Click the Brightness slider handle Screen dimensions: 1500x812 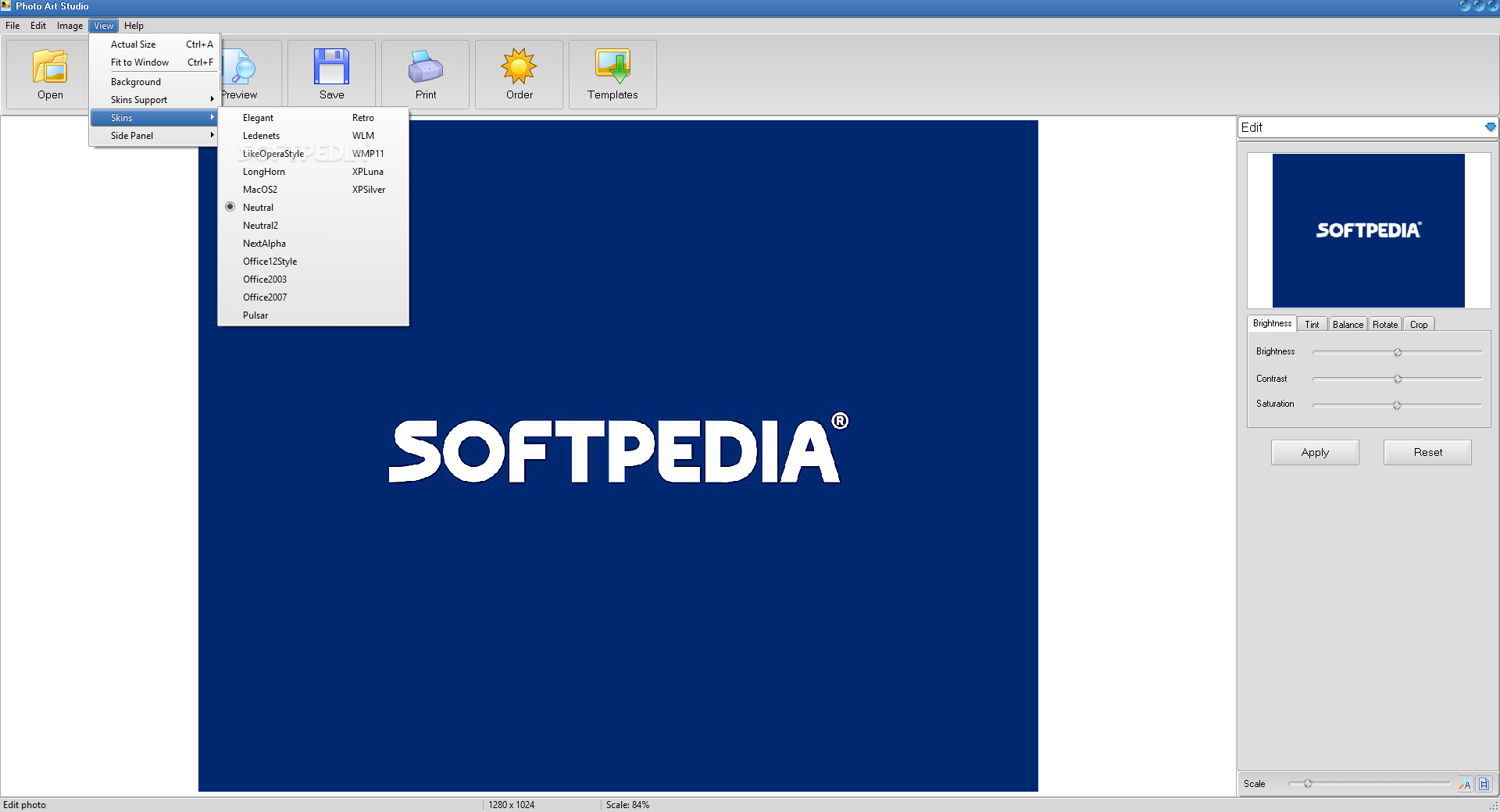point(1398,352)
